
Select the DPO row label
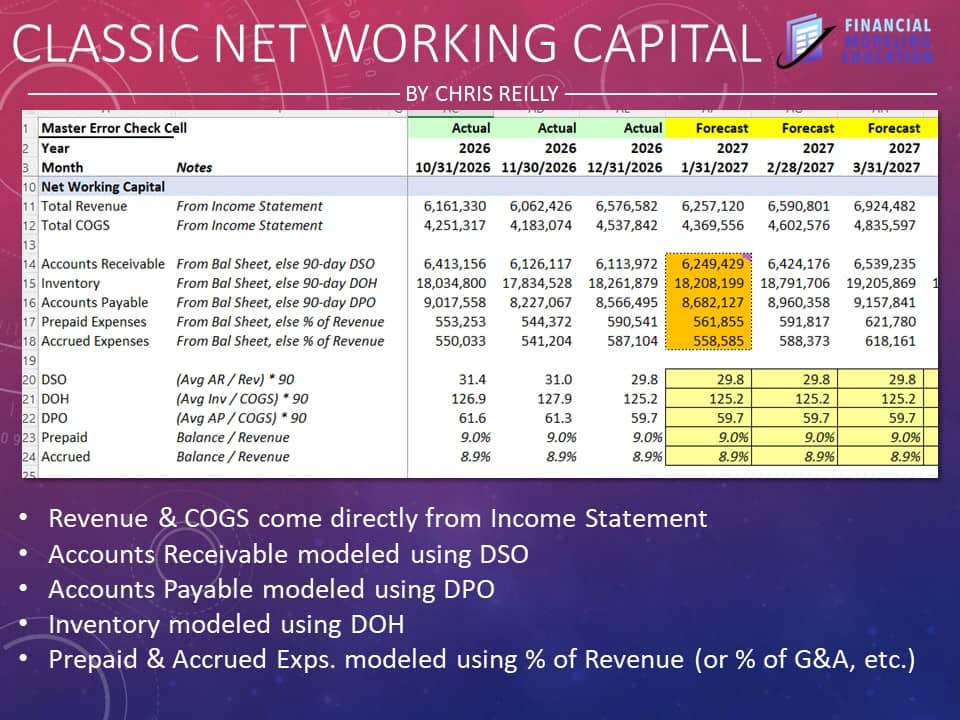[54, 418]
